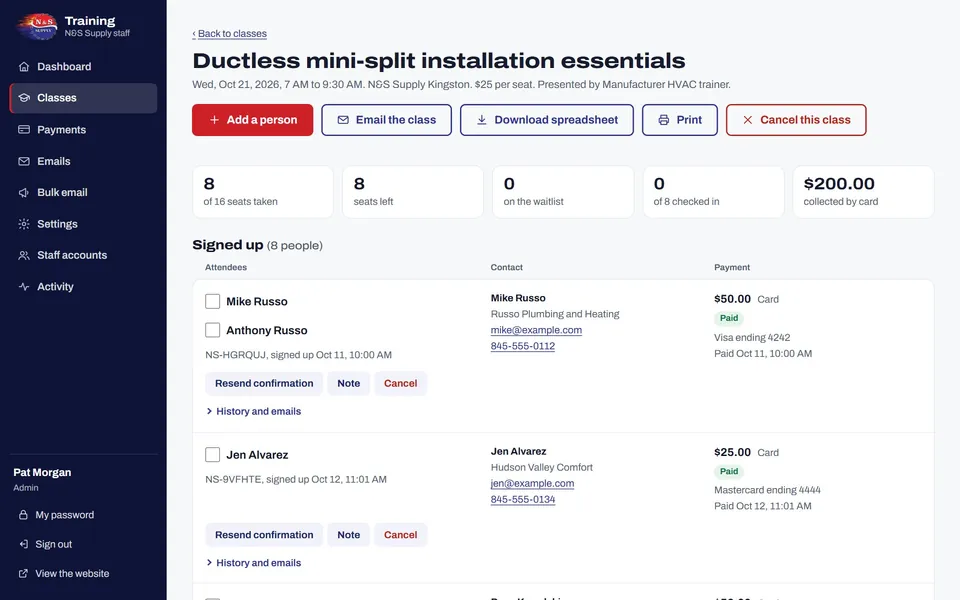Cancel Mike Russo's registration
The width and height of the screenshot is (960, 600).
coord(400,383)
